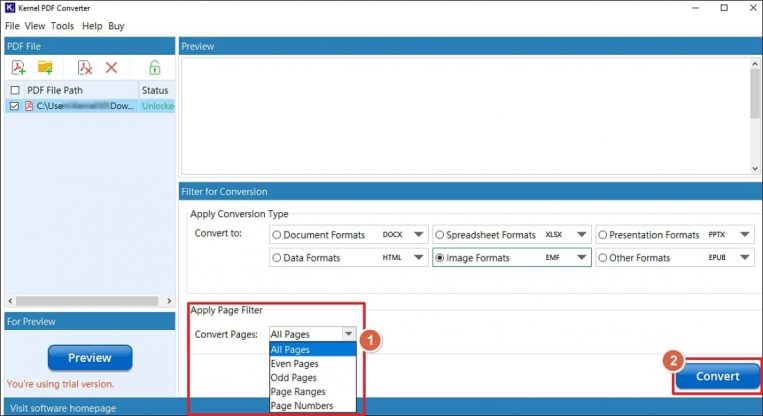Open the XLSX format dropdown
Screen dimensions: 763x416
[581, 235]
